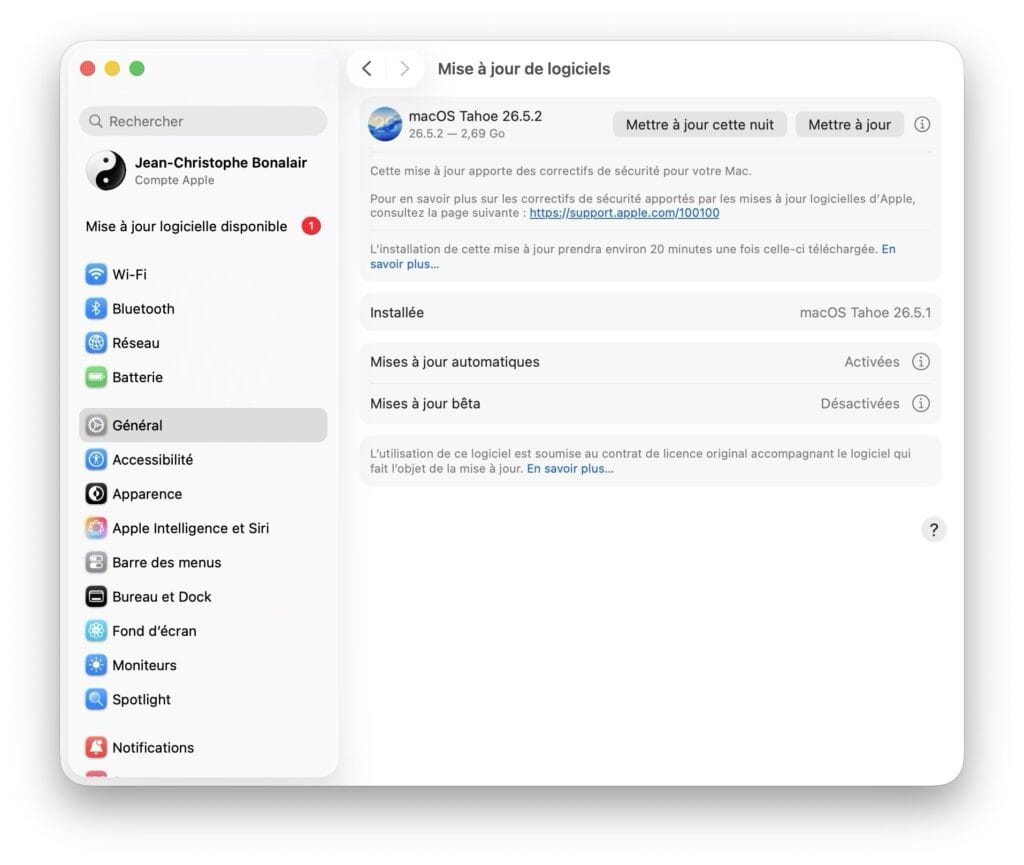The image size is (1024, 865).
Task: Click the Mettre à jour button
Action: tap(849, 125)
